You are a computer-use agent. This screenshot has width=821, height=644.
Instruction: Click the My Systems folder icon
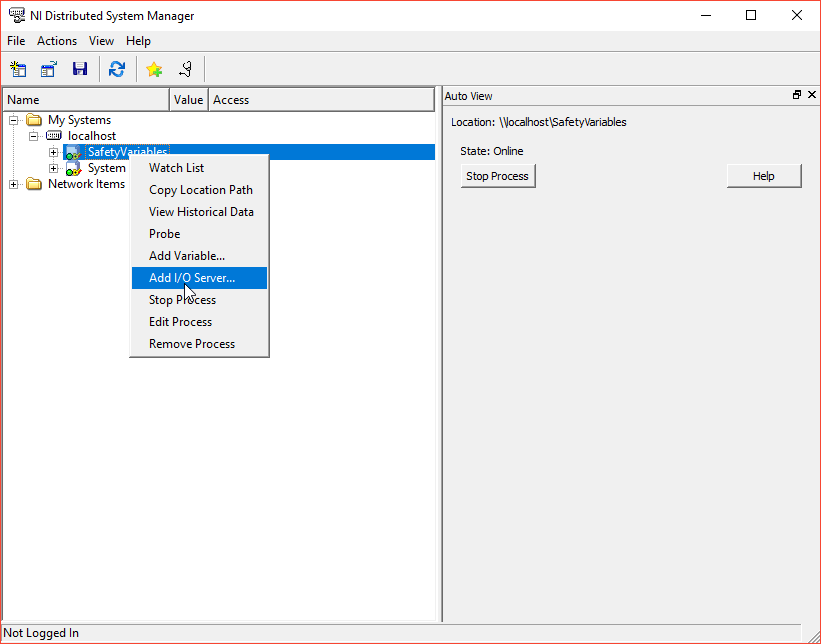[34, 120]
